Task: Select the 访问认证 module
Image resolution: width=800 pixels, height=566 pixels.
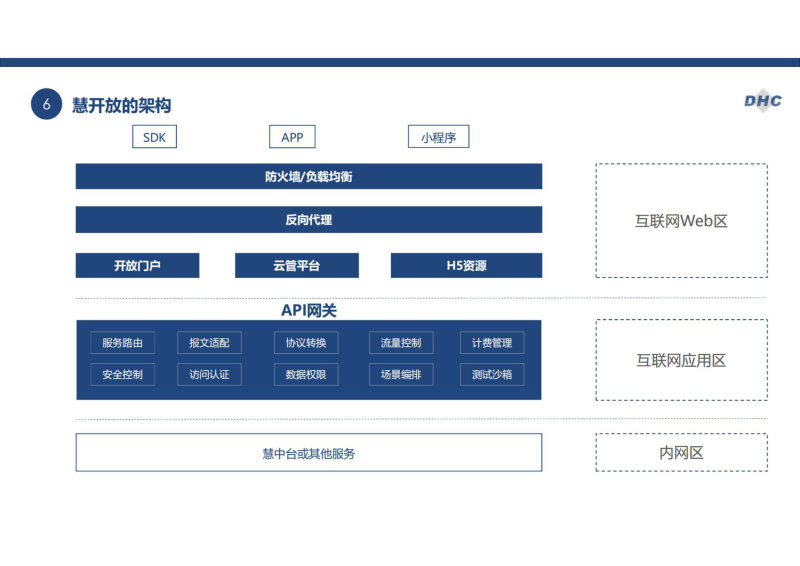Action: coord(209,375)
